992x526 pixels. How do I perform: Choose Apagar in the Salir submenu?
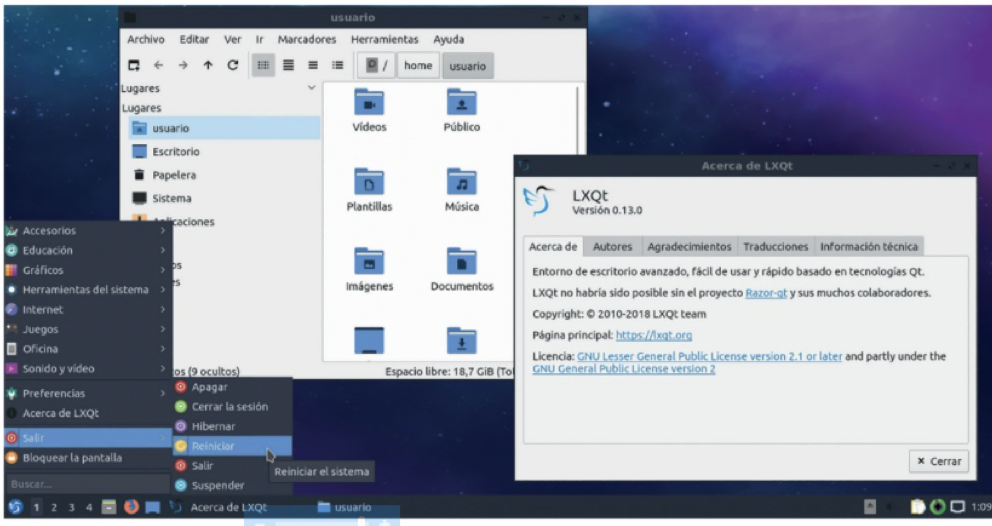[232, 387]
